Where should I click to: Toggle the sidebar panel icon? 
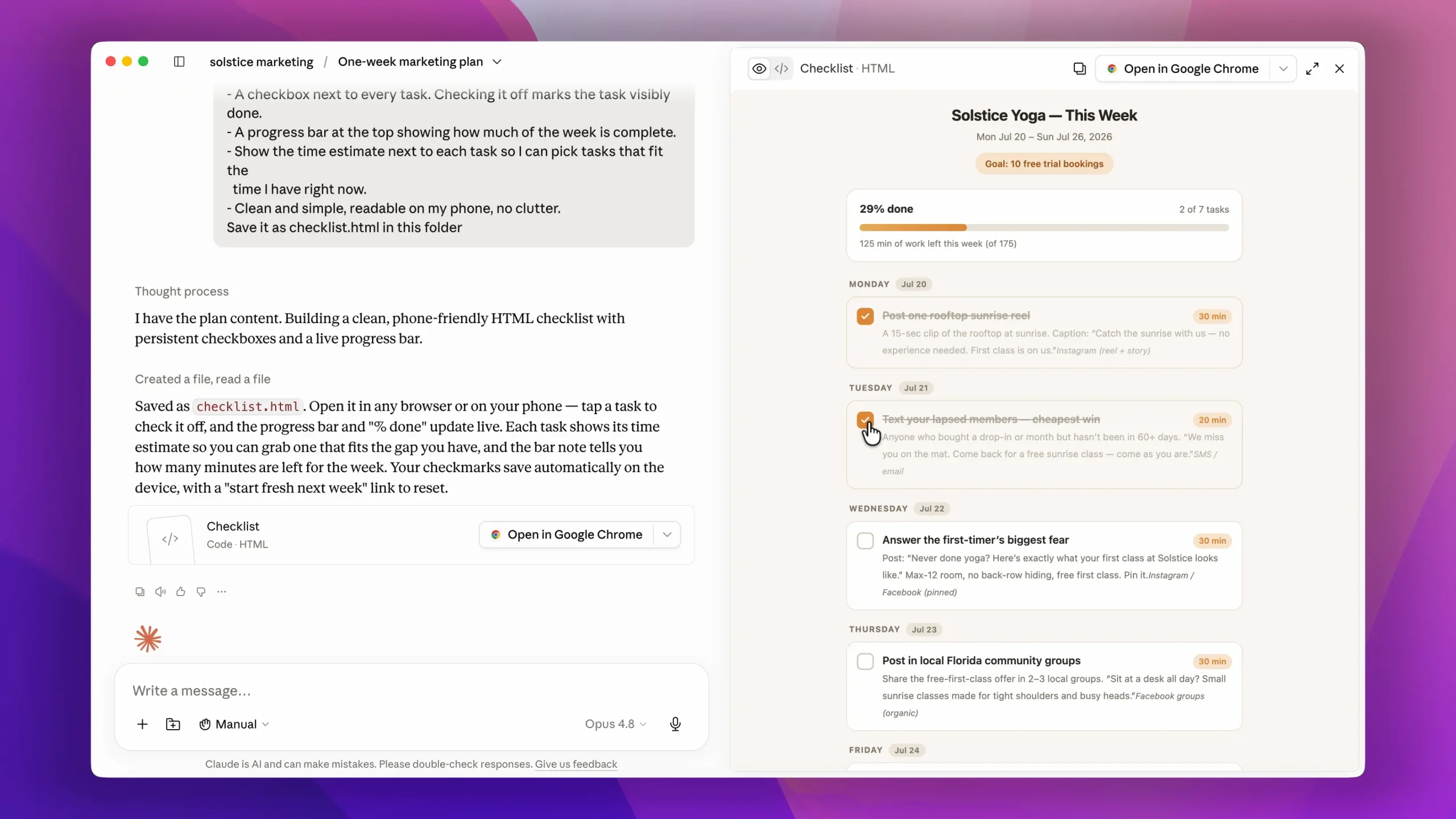[179, 61]
